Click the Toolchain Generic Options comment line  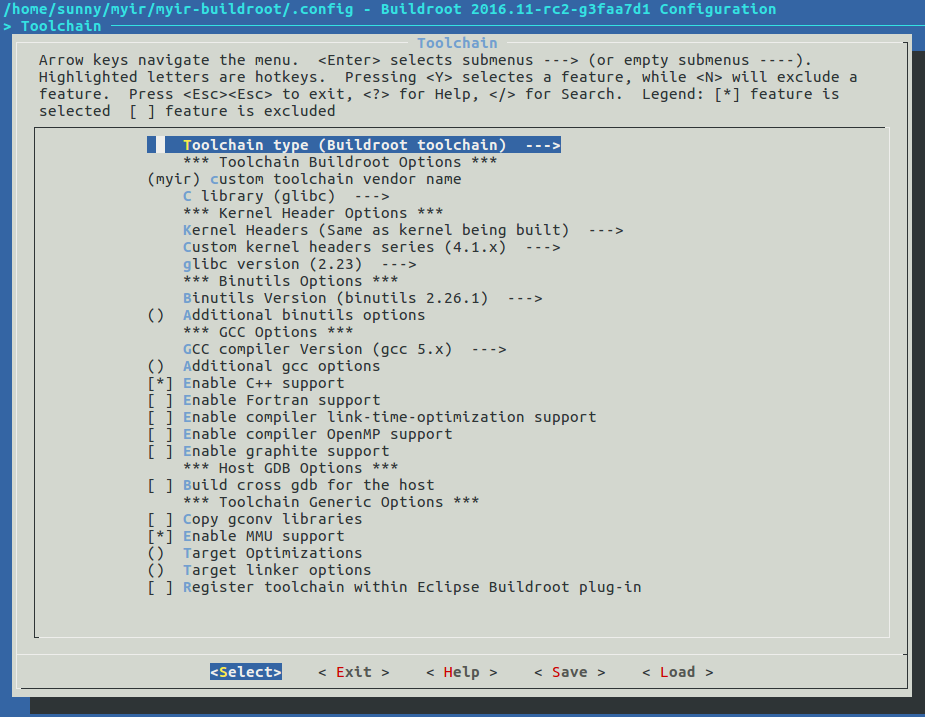[331, 503]
